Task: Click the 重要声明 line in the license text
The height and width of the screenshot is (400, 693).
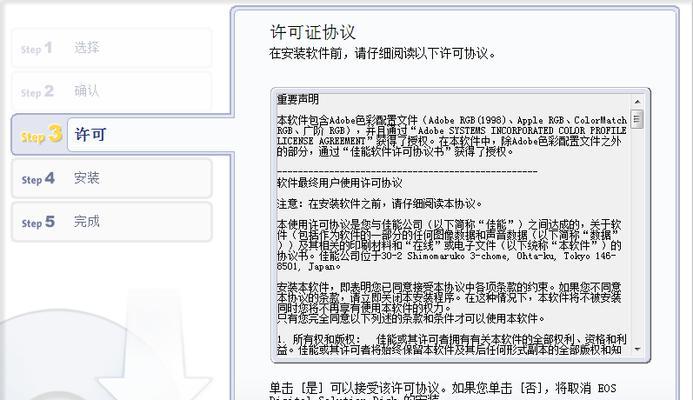Action: pos(298,99)
